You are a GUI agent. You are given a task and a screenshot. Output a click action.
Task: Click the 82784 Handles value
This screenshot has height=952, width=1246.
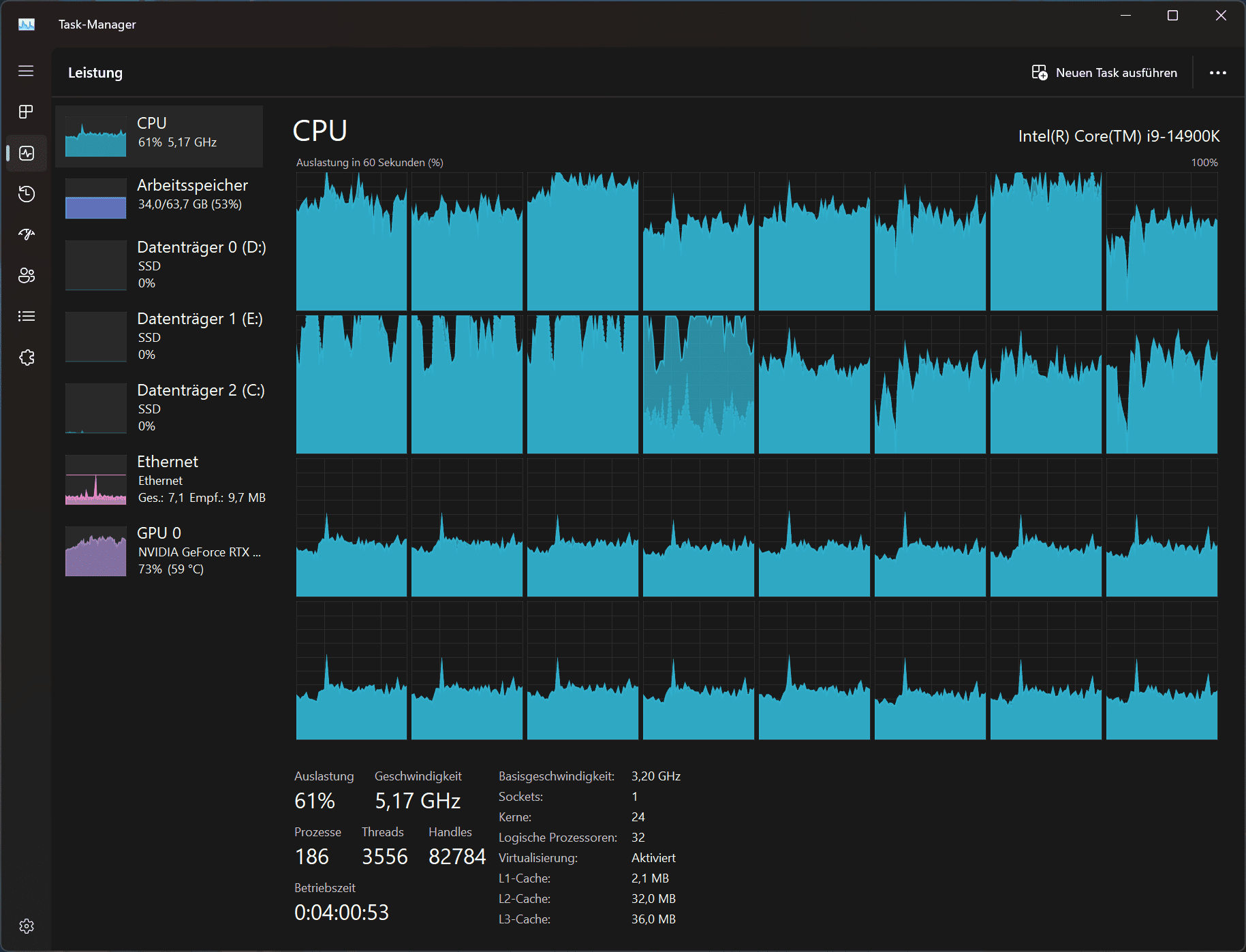[457, 857]
